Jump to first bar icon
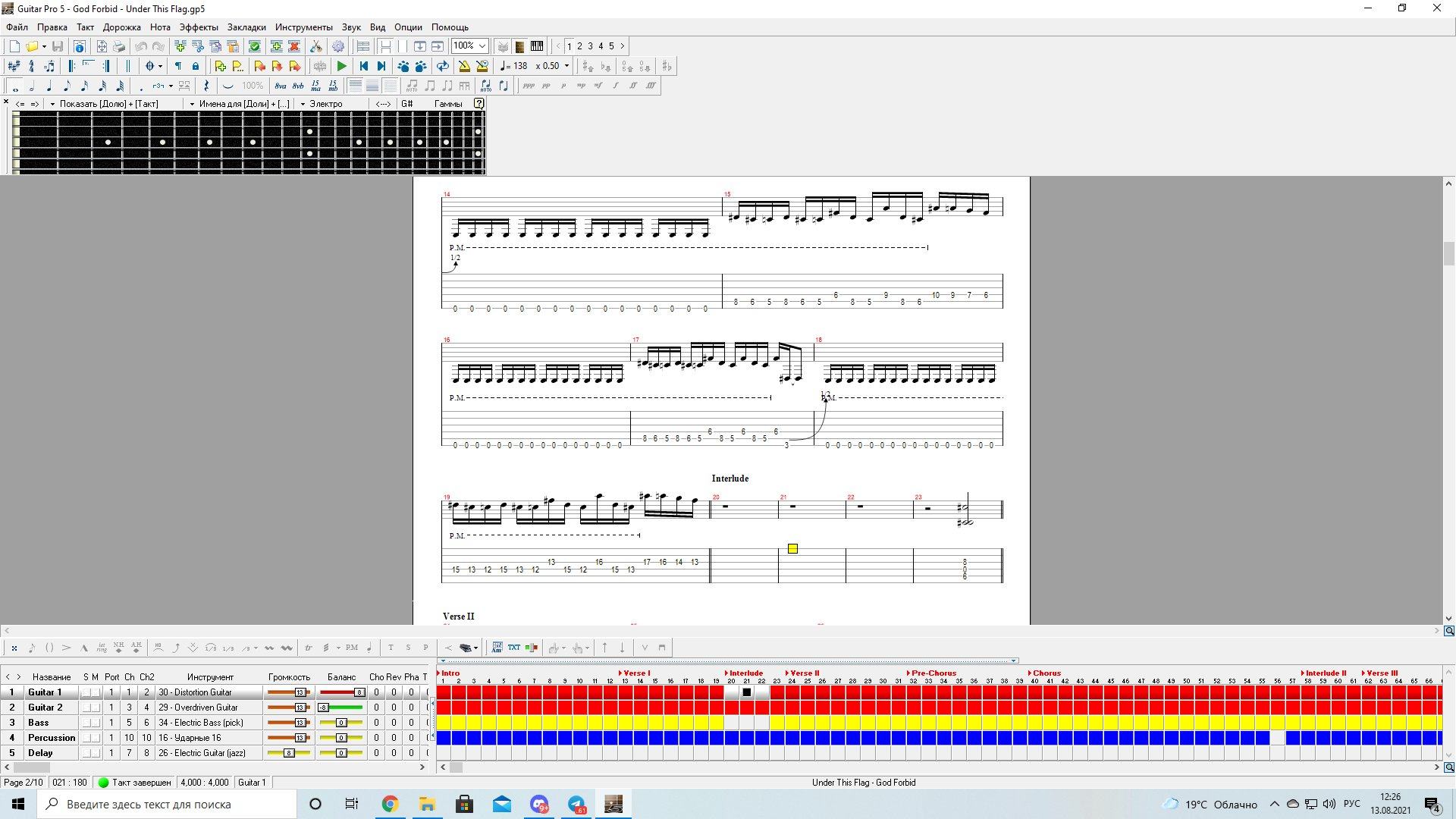The image size is (1456, 819). point(363,66)
